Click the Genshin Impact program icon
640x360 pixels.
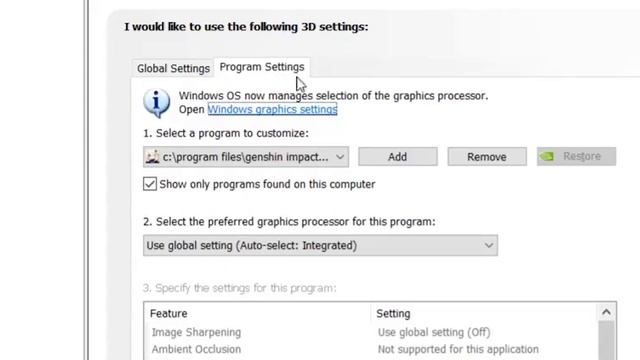point(153,157)
